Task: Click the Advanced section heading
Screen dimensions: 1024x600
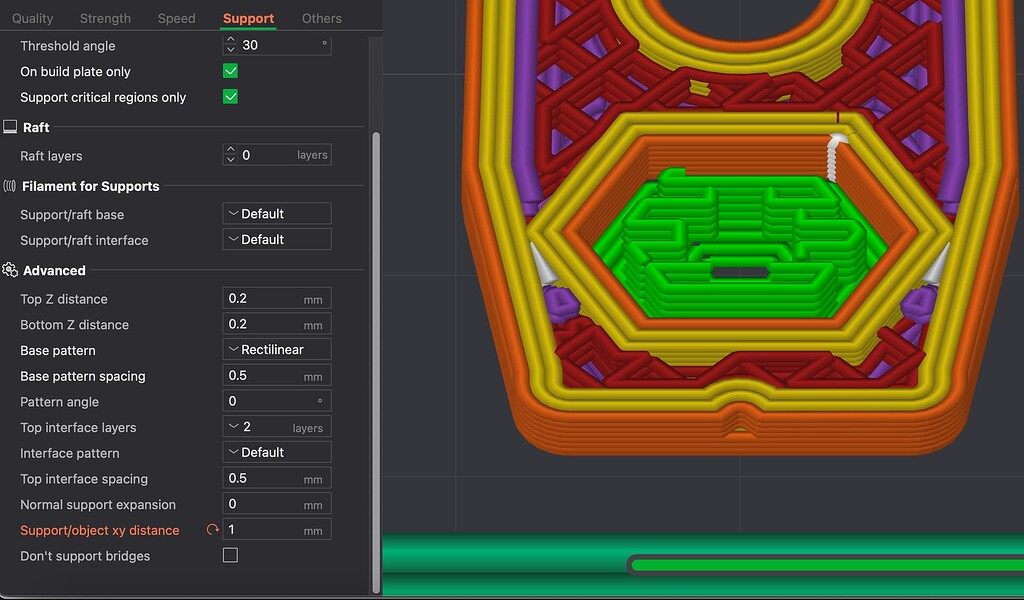Action: pos(54,270)
